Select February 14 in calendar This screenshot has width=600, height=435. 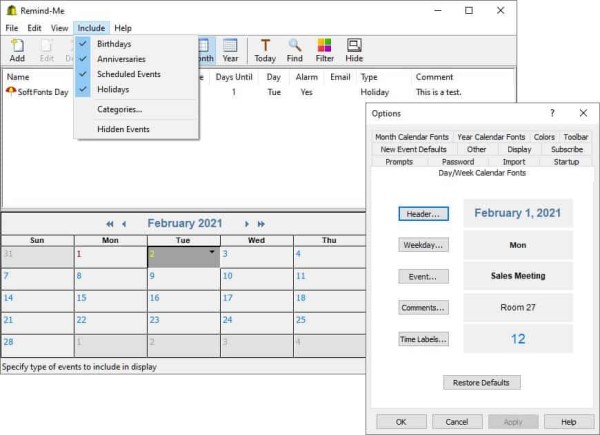[x=37, y=300]
